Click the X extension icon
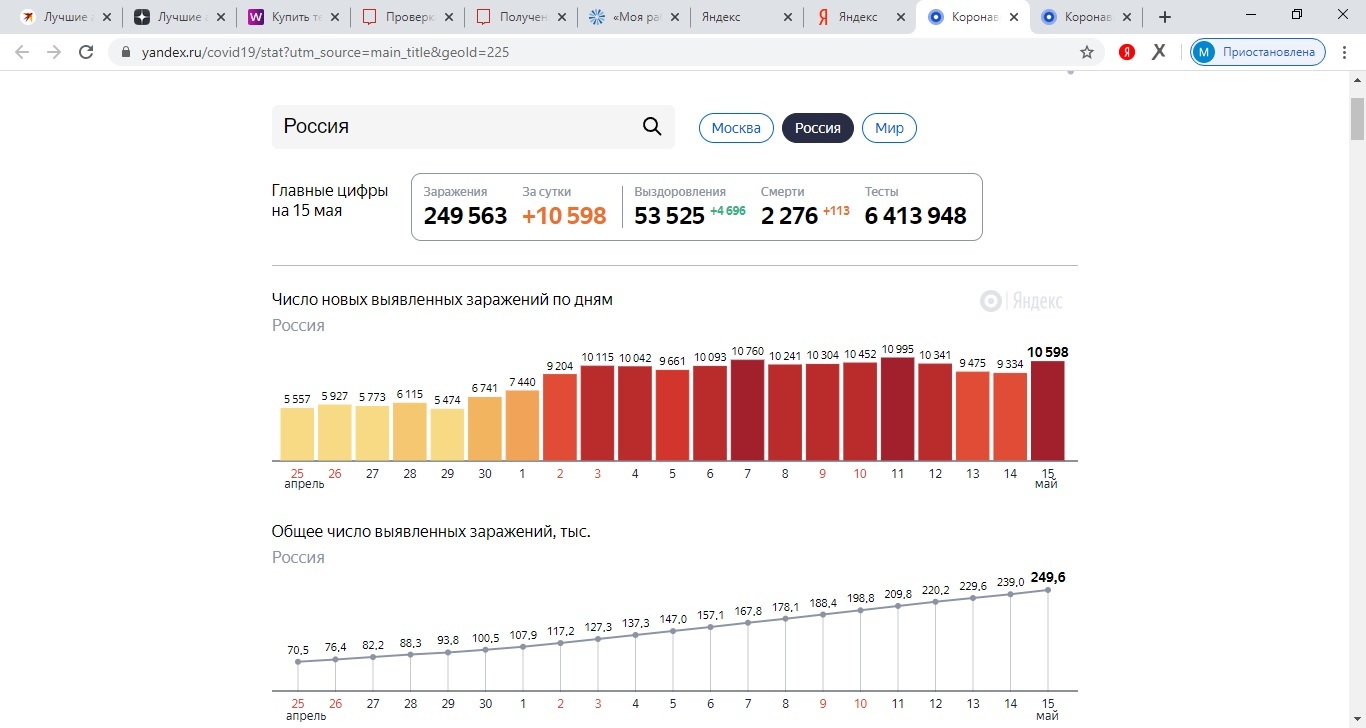 1159,52
